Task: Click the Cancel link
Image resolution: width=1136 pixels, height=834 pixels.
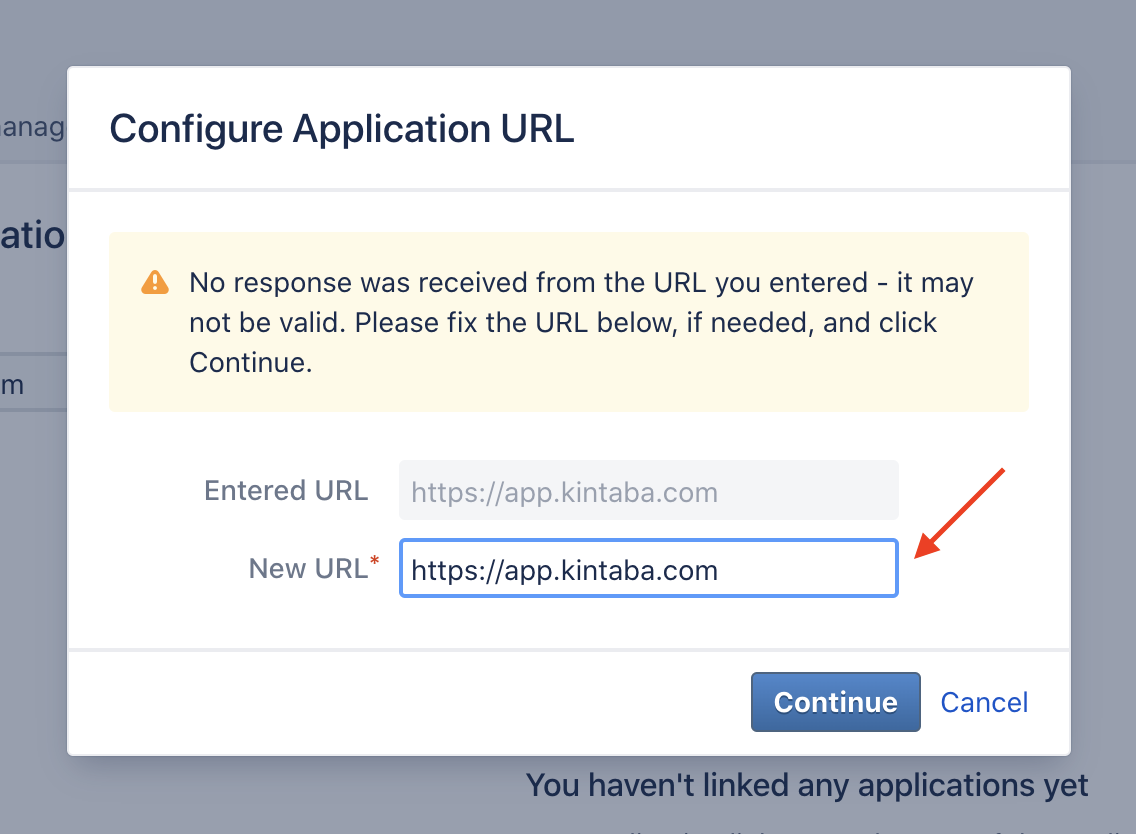Action: click(984, 702)
